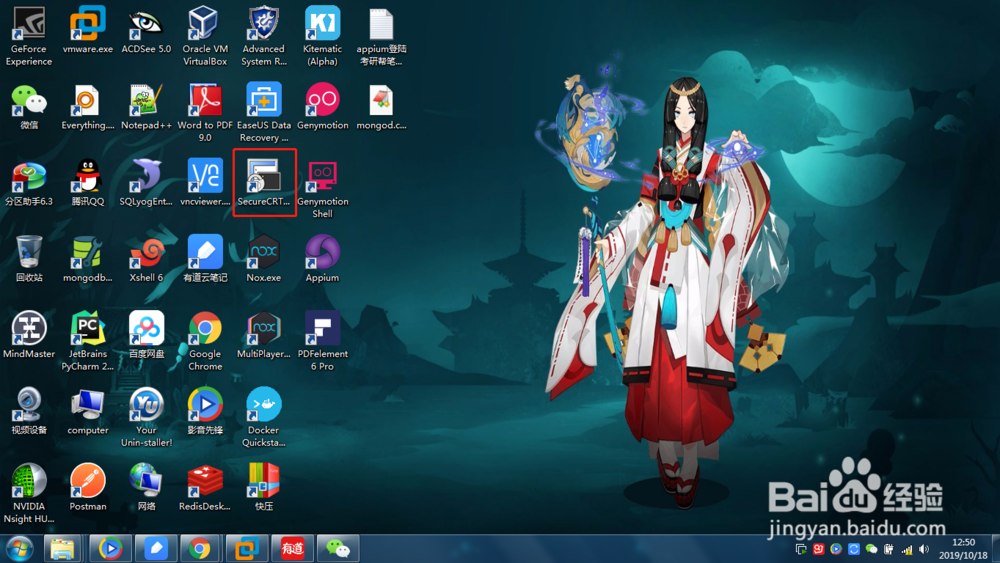Image resolution: width=1000 pixels, height=563 pixels.
Task: Open the Genymotion Shell icon
Action: click(322, 189)
